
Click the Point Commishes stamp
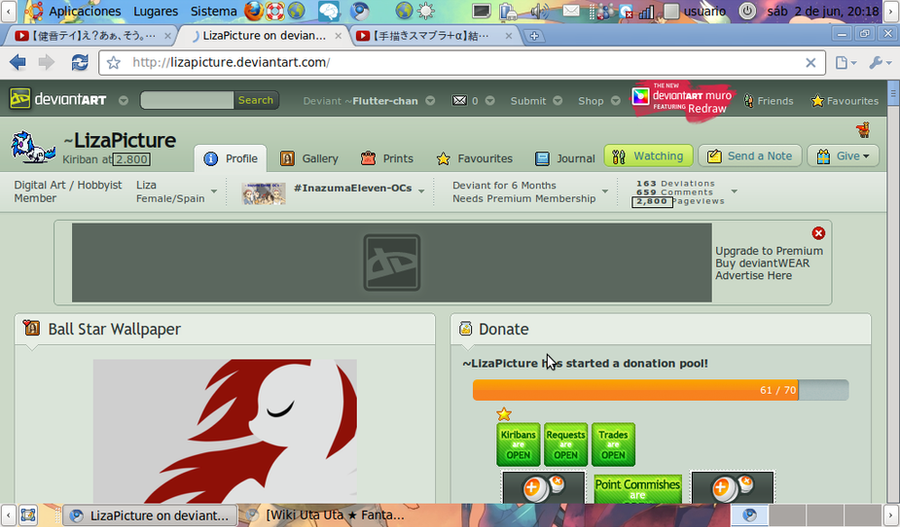pos(637,489)
